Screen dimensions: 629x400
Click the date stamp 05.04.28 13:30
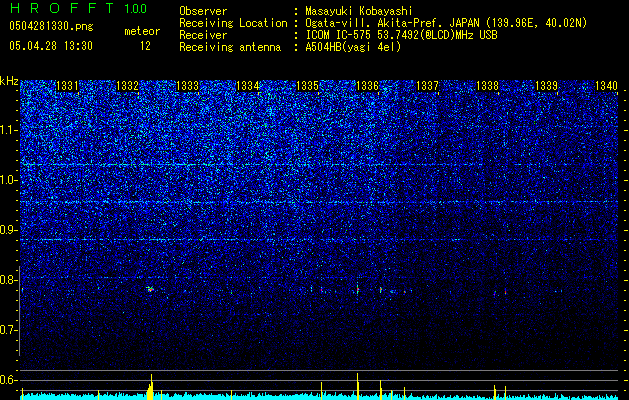click(51, 46)
